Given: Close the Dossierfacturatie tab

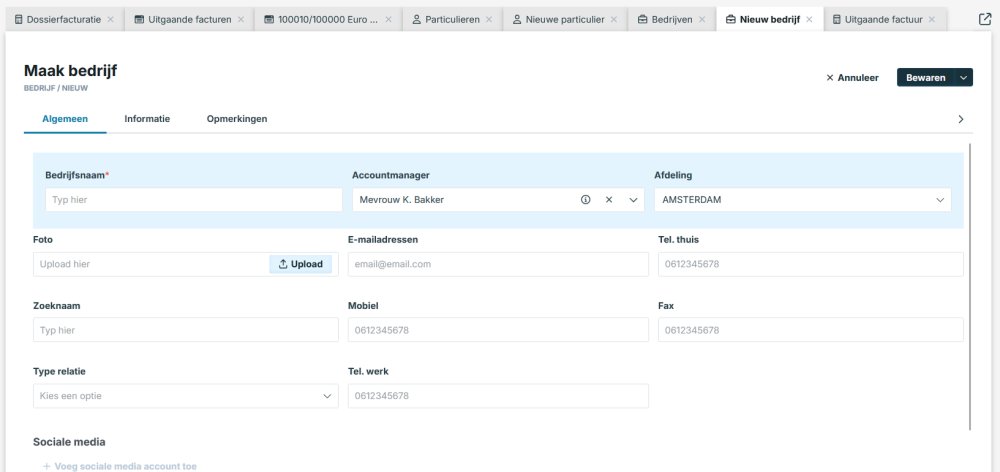Looking at the screenshot, I should (x=110, y=20).
